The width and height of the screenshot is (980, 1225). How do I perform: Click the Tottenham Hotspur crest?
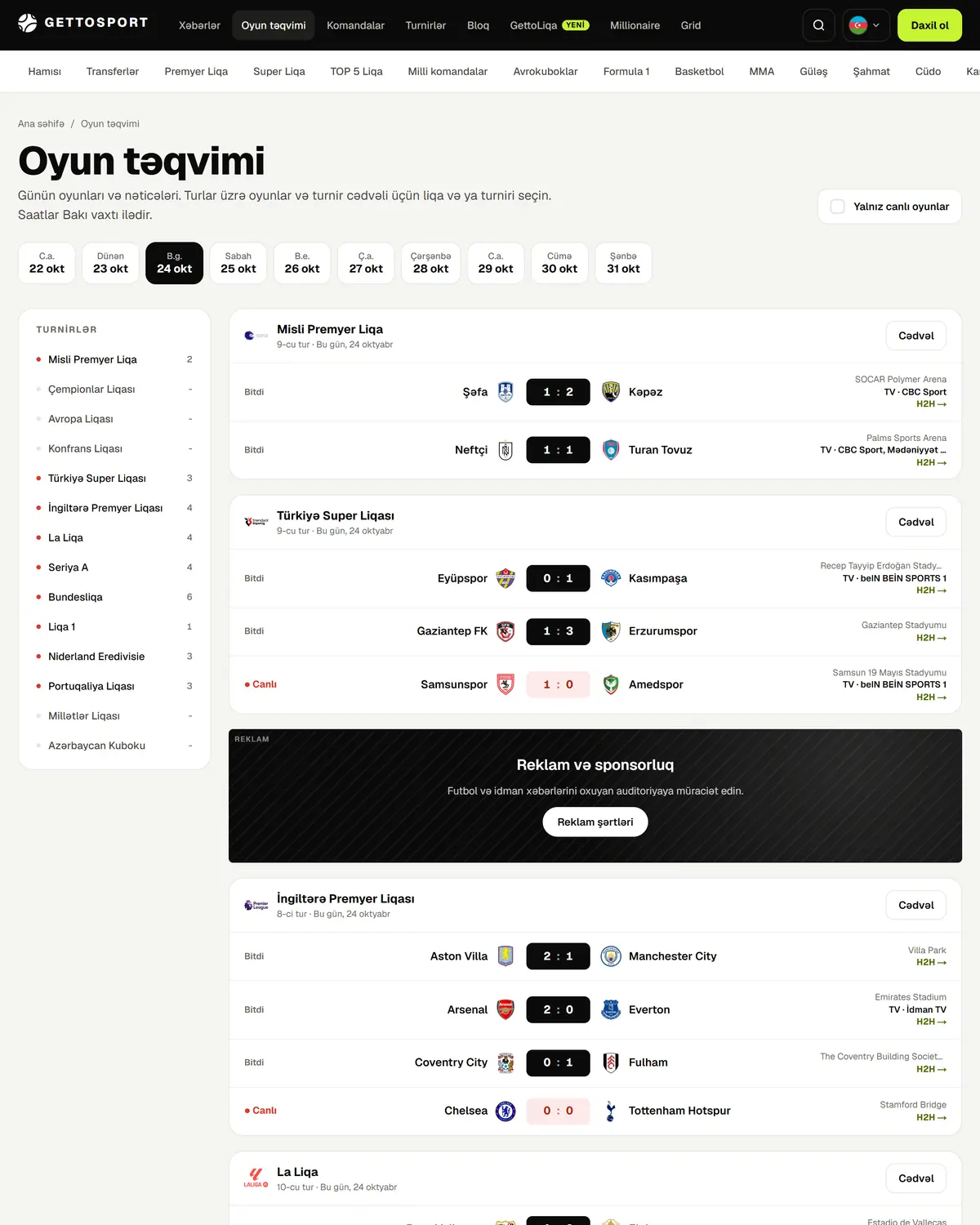[x=611, y=1111]
